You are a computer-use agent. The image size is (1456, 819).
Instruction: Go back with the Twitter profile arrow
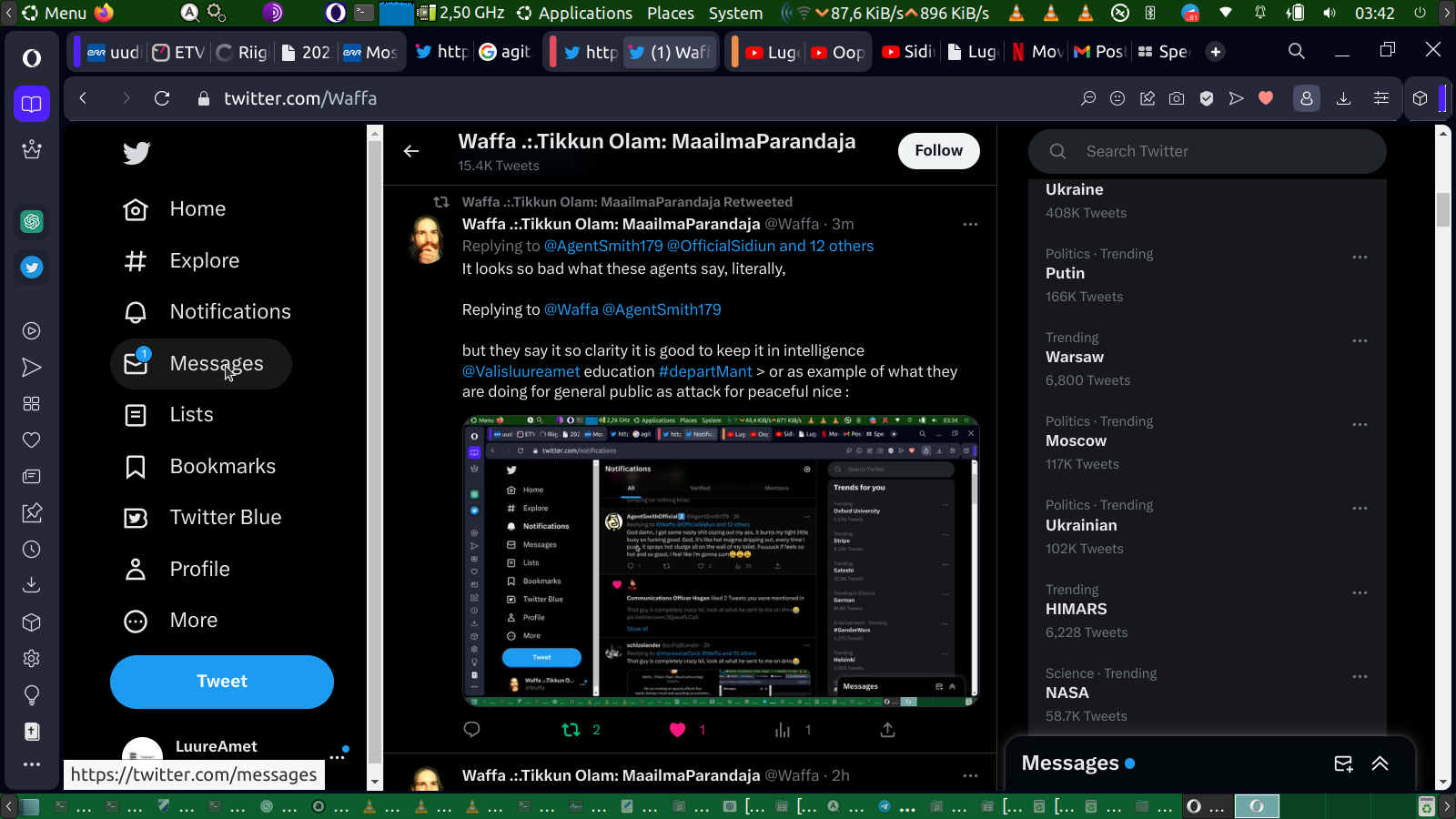click(x=411, y=151)
